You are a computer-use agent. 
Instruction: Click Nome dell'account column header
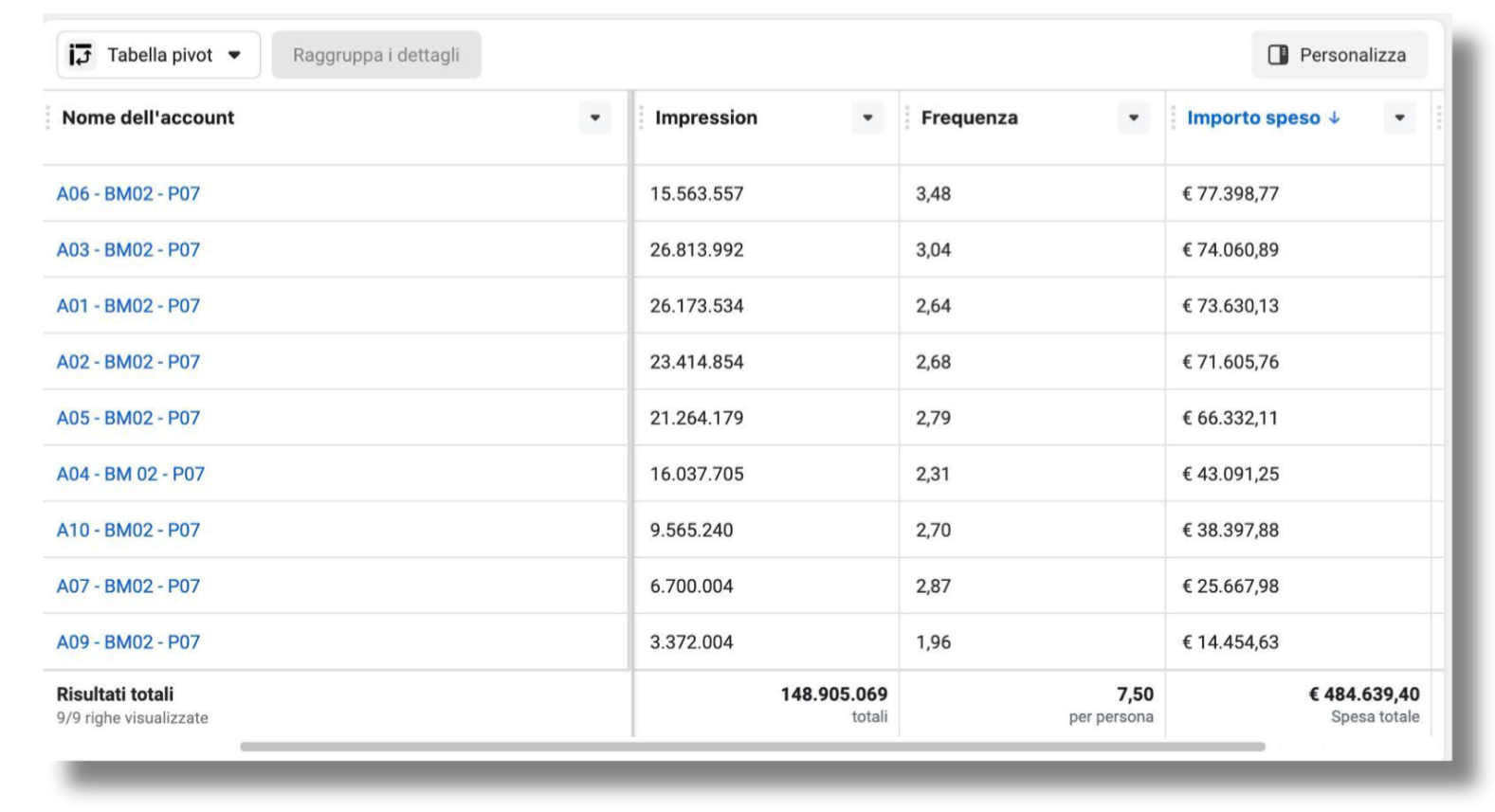tap(148, 117)
